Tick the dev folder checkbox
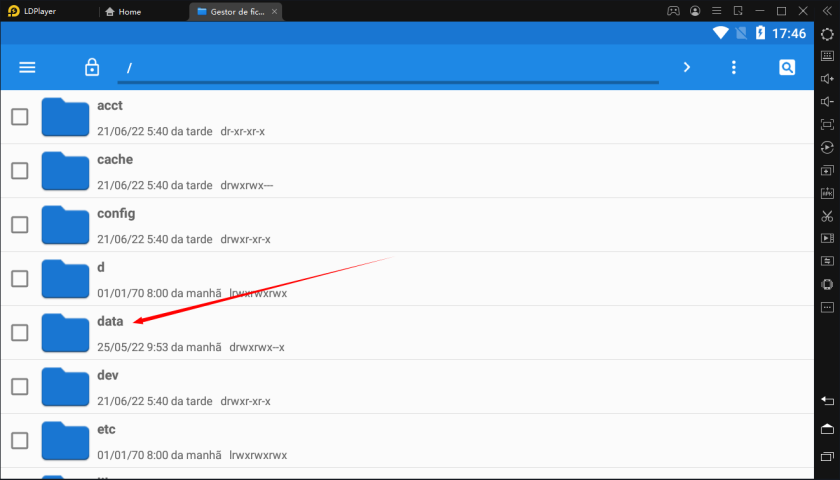 pos(20,386)
